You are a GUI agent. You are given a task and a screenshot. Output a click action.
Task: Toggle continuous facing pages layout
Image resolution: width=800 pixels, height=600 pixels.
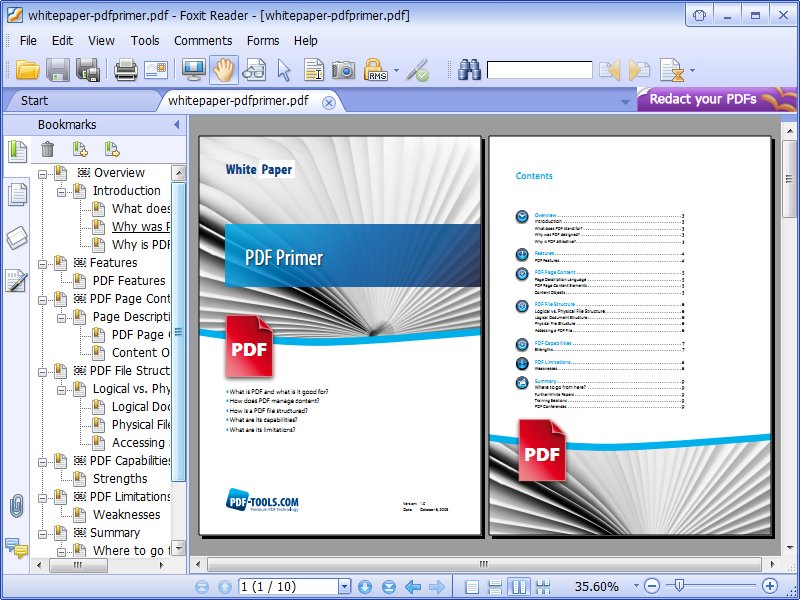click(x=542, y=586)
